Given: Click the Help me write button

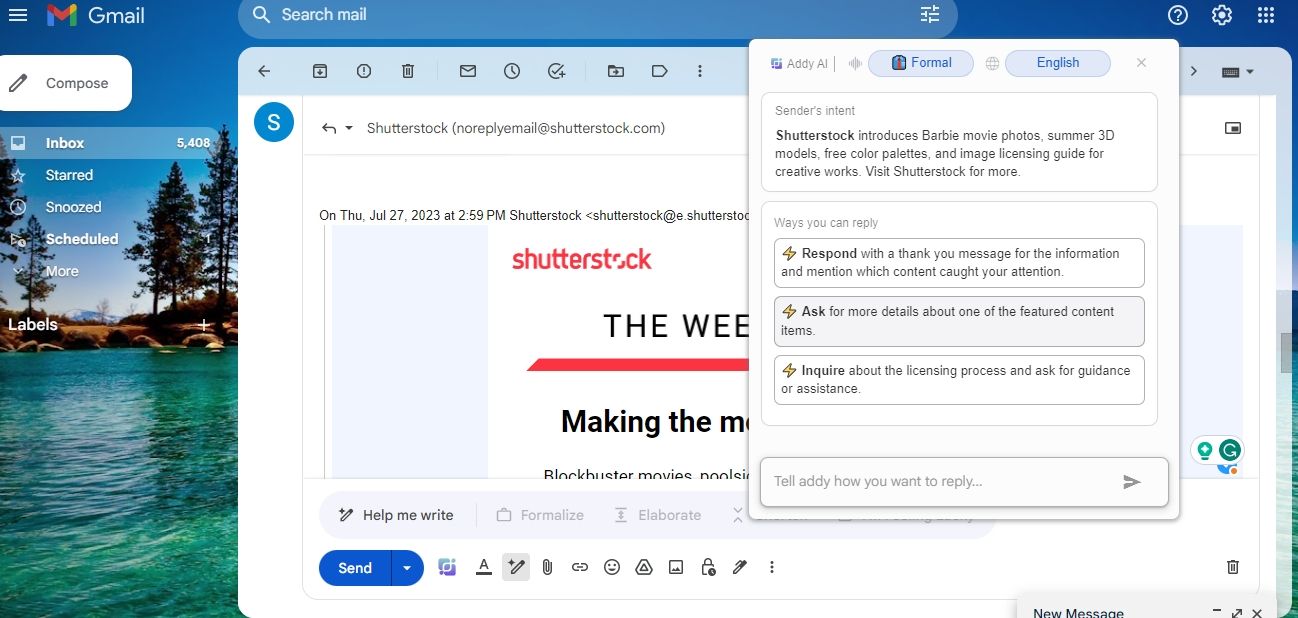Looking at the screenshot, I should click(396, 514).
